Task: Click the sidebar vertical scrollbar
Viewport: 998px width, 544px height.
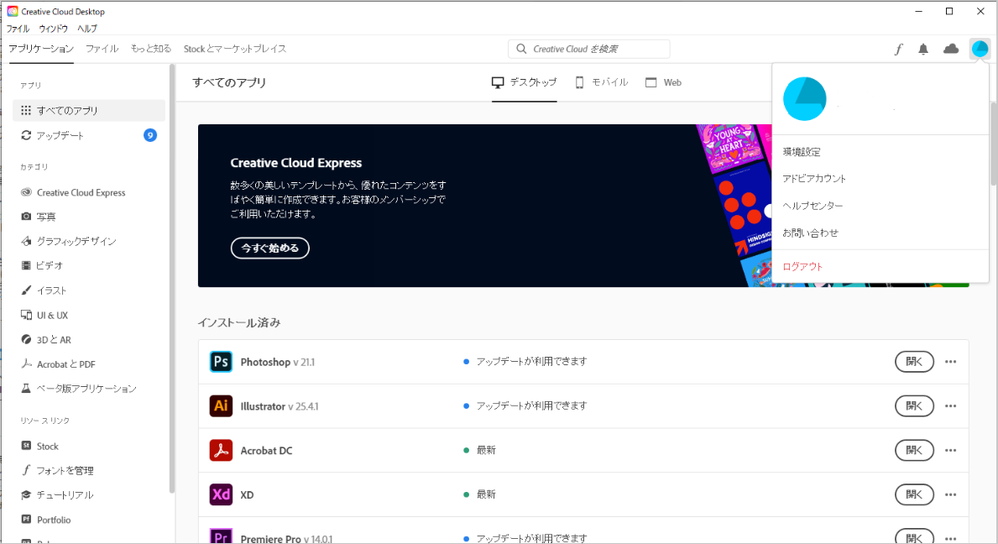Action: (172, 280)
